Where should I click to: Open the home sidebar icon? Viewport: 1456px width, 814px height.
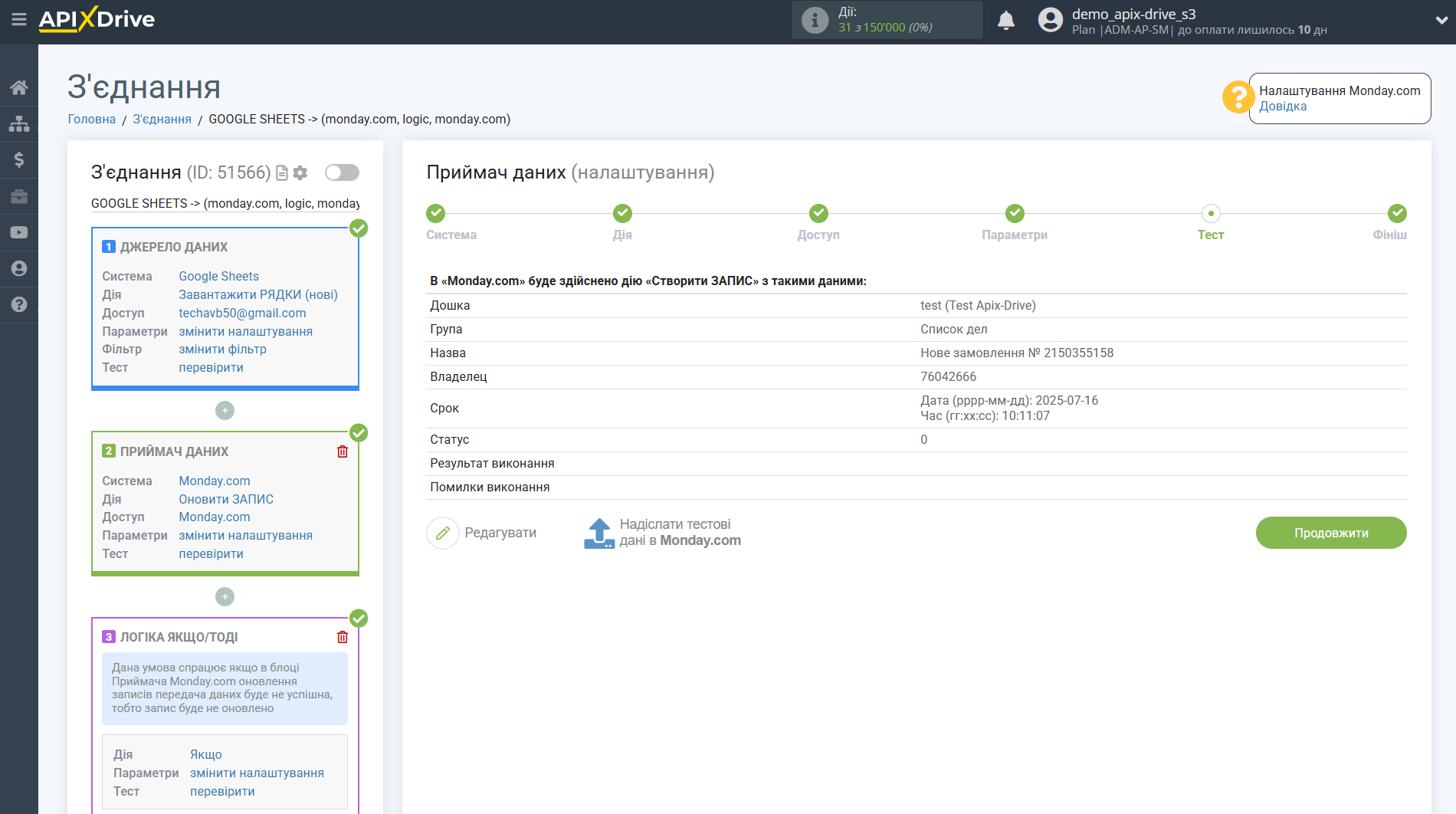click(19, 87)
